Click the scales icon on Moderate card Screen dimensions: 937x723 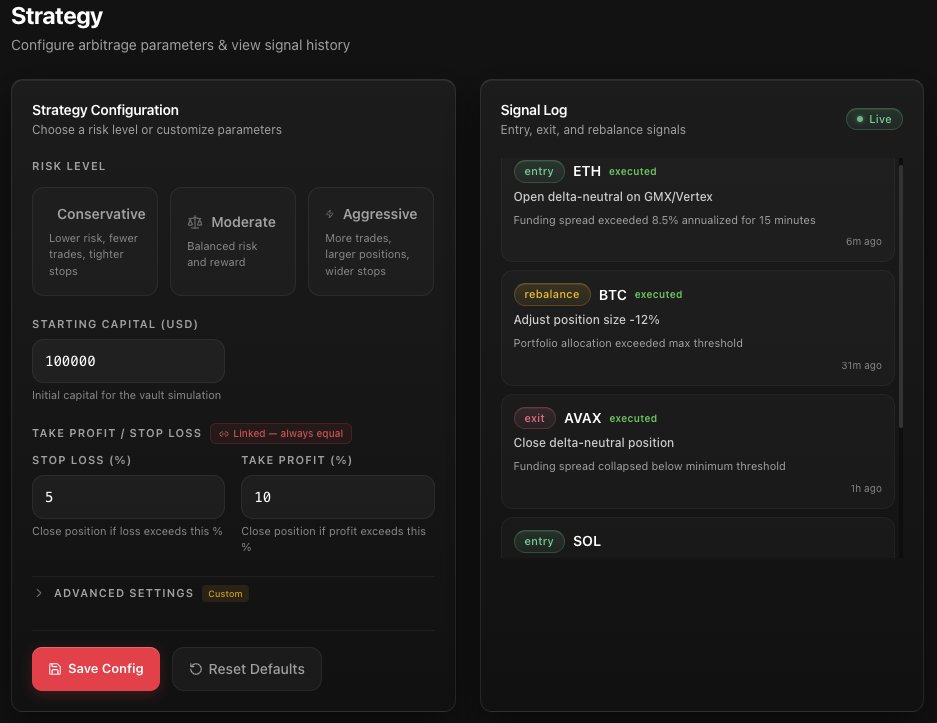pyautogui.click(x=195, y=222)
